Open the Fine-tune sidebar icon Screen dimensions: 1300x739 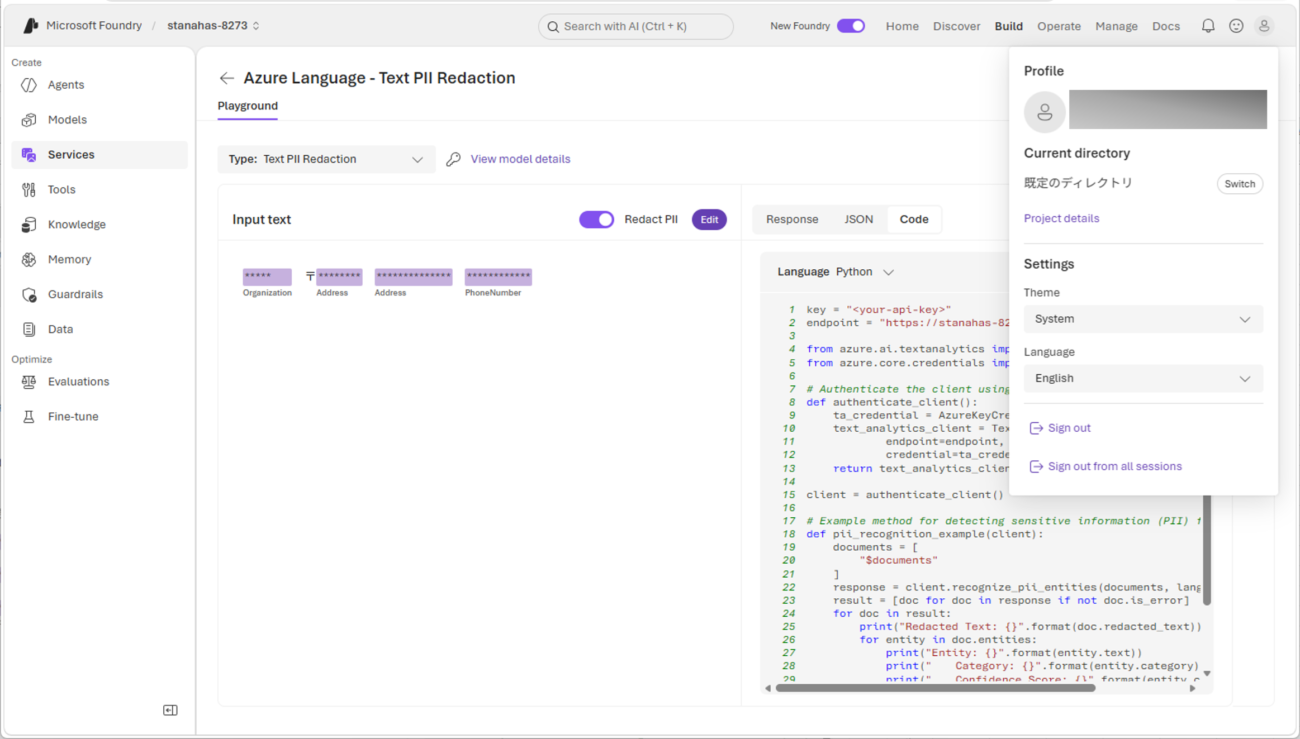(29, 417)
